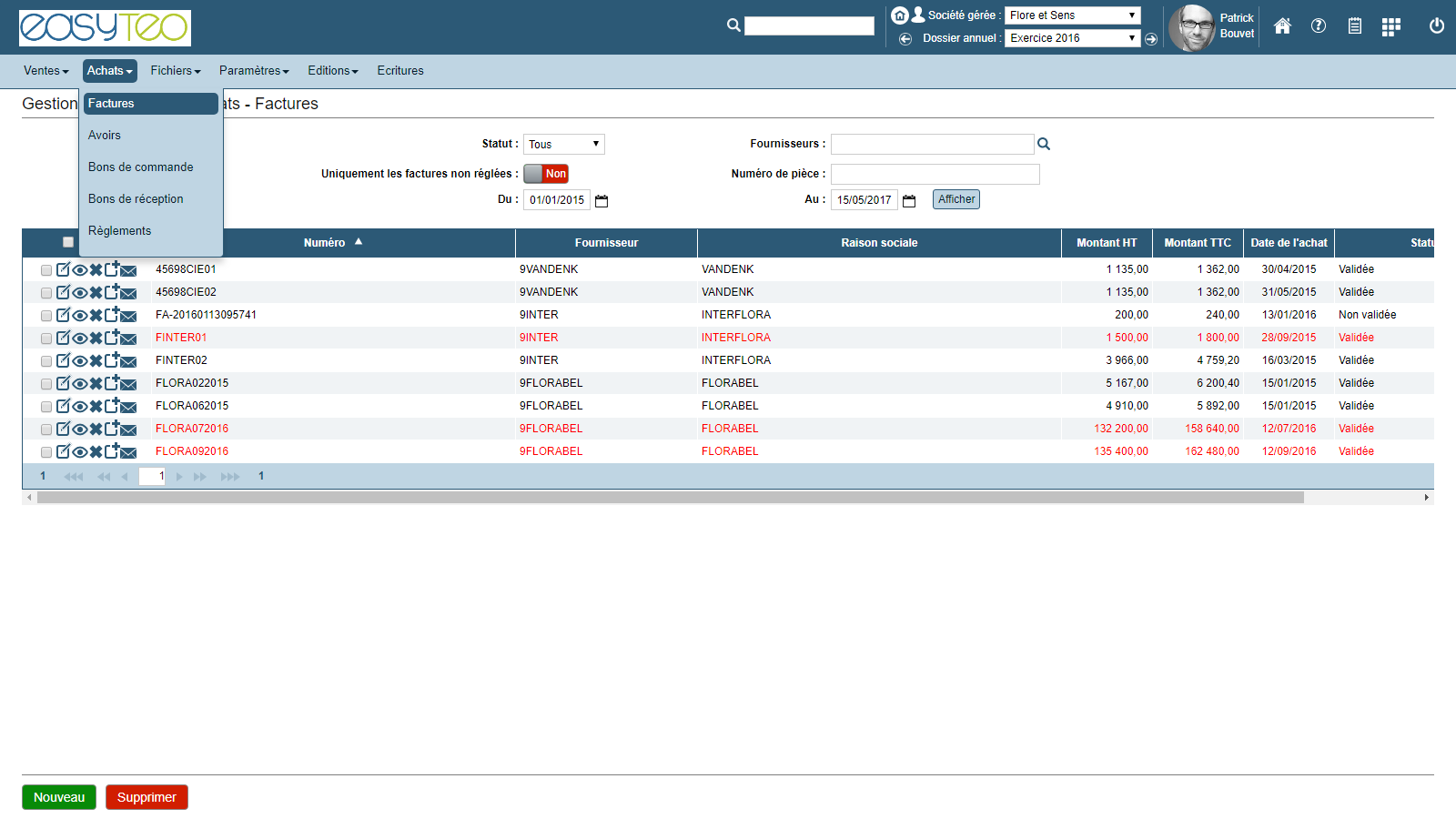Click the green Nouveau button

click(59, 797)
